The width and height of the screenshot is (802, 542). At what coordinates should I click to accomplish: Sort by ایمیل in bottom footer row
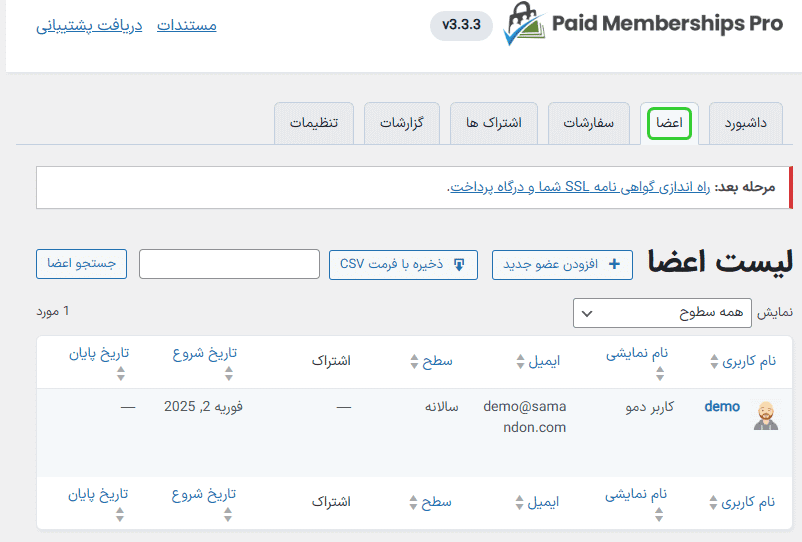point(537,502)
